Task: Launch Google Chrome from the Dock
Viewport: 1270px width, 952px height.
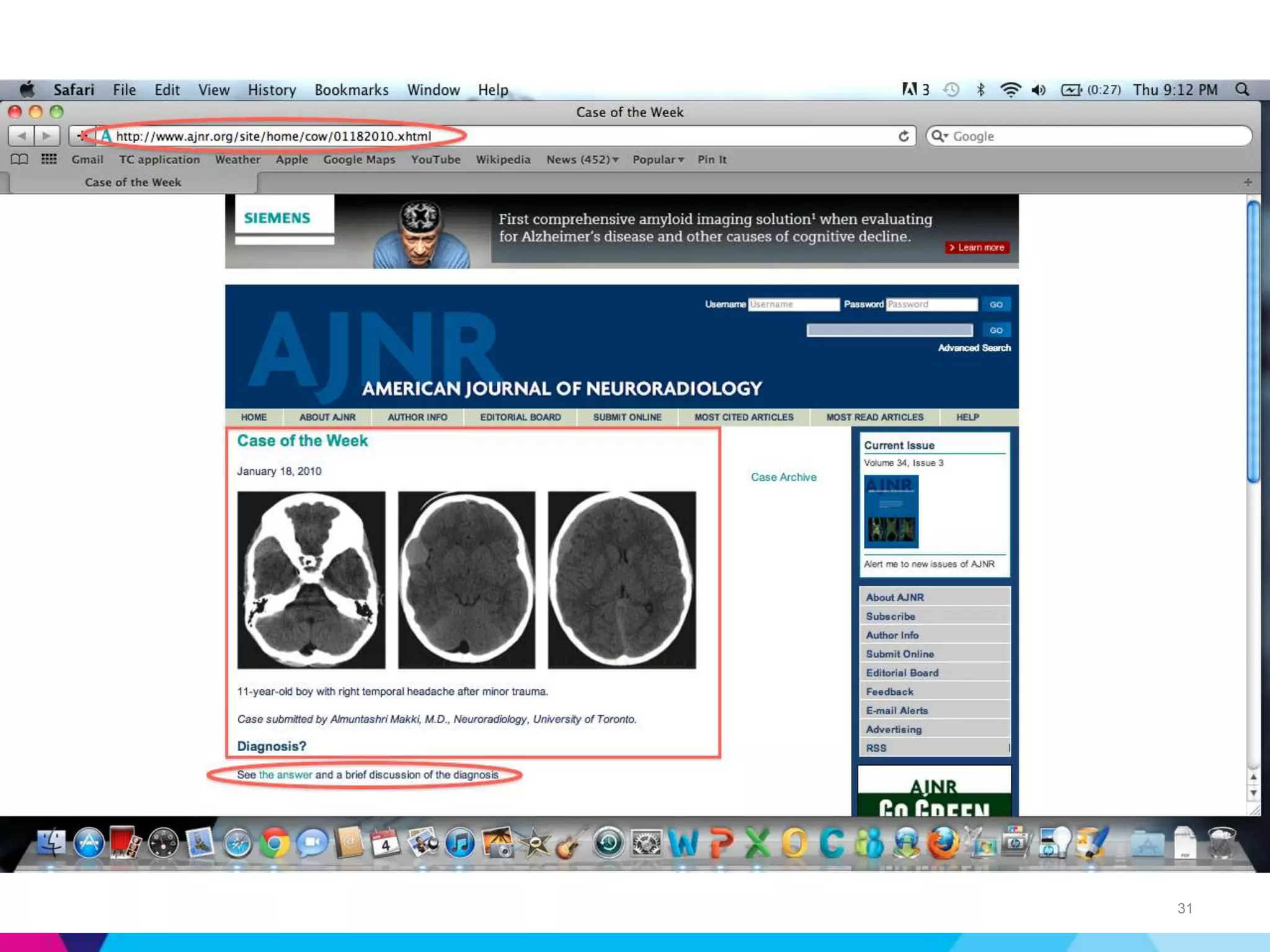Action: tap(275, 843)
